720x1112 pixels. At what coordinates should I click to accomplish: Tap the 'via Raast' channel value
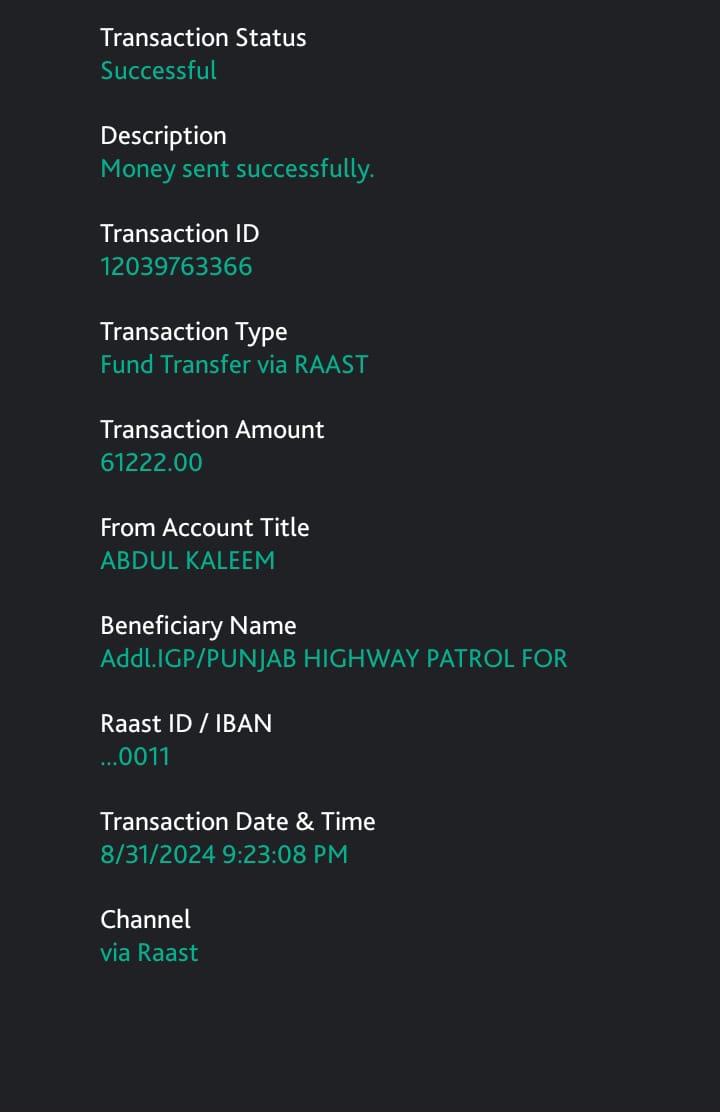[x=149, y=953]
